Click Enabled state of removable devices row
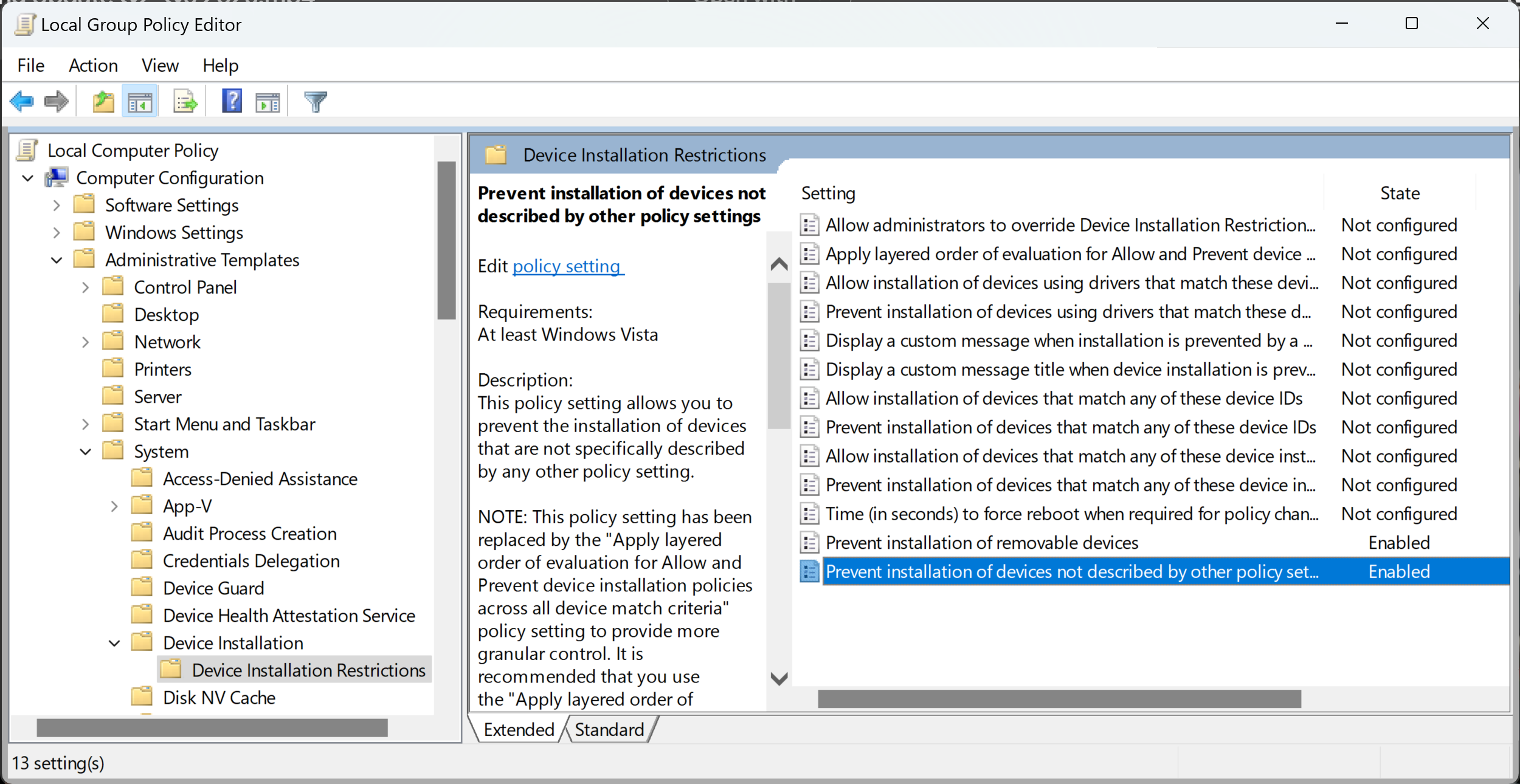 pos(1399,543)
